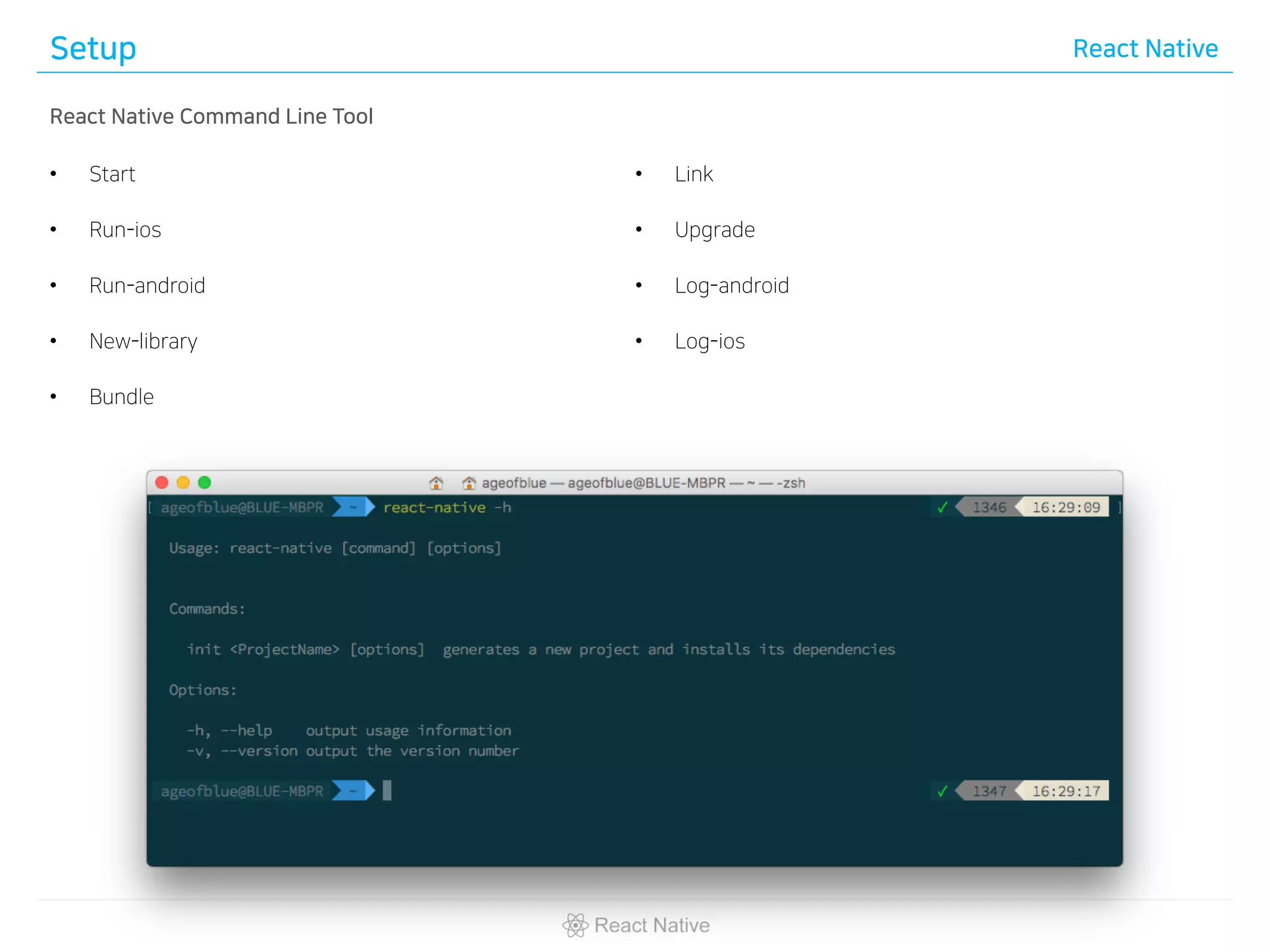The image size is (1270, 952).
Task: Click the green checkmark beside 1346
Action: pyautogui.click(x=943, y=508)
